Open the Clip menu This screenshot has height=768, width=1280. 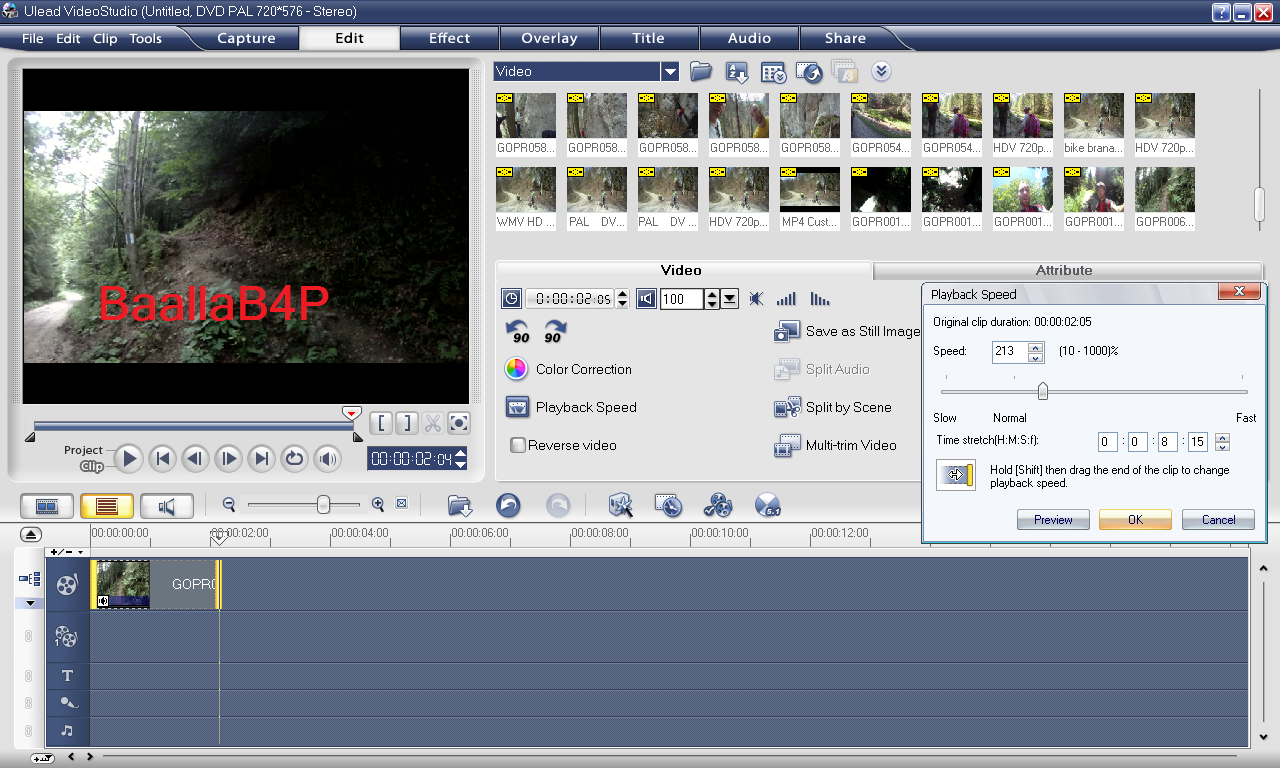coord(105,39)
